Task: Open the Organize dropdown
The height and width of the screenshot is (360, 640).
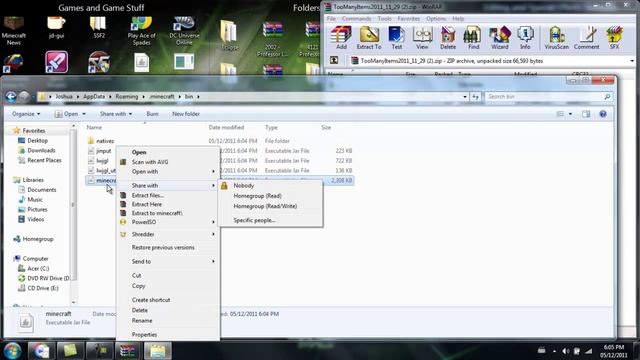Action: [x=26, y=114]
